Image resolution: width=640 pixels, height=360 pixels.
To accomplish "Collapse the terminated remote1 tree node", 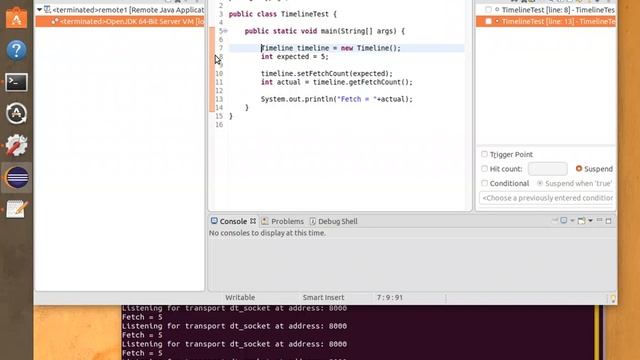I will (x=39, y=9).
